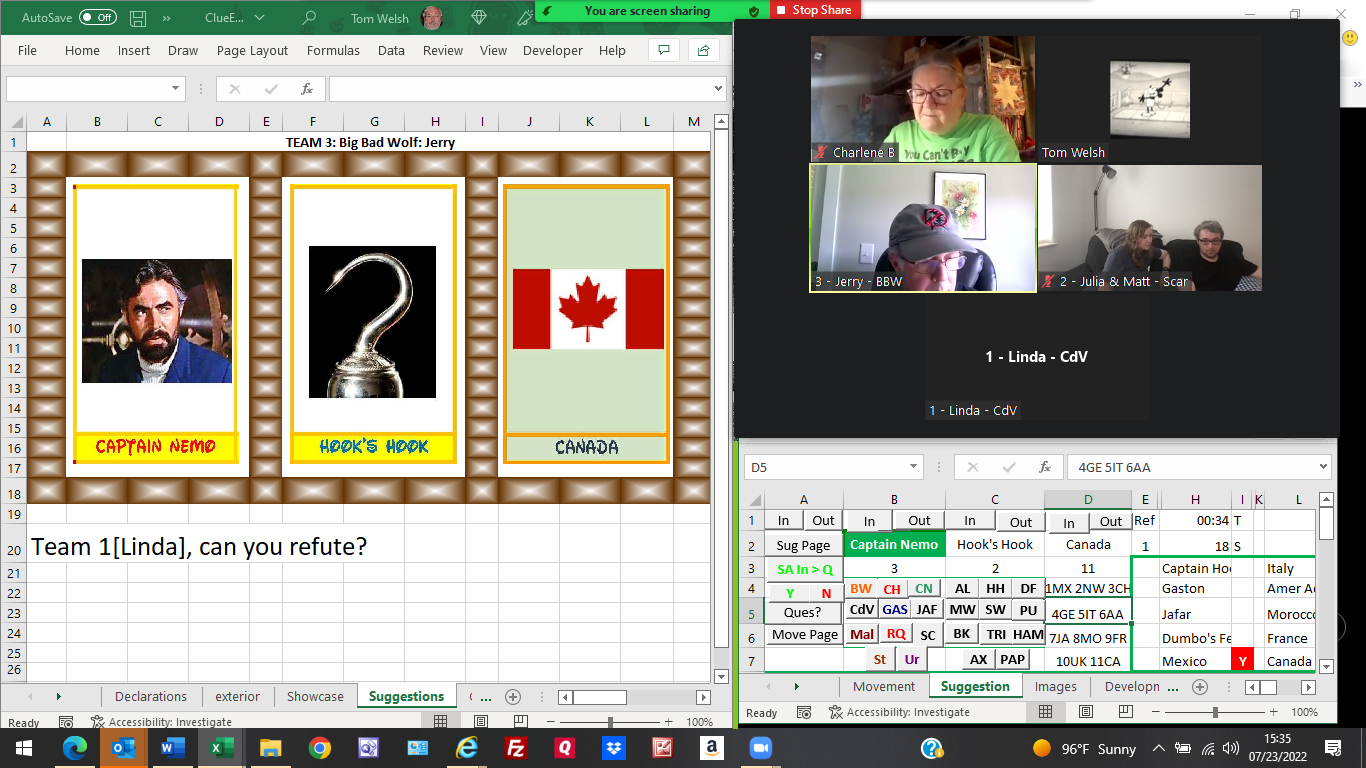Screen dimensions: 1366x768
Task: Switch to the Showcase sheet tab
Action: pos(315,696)
